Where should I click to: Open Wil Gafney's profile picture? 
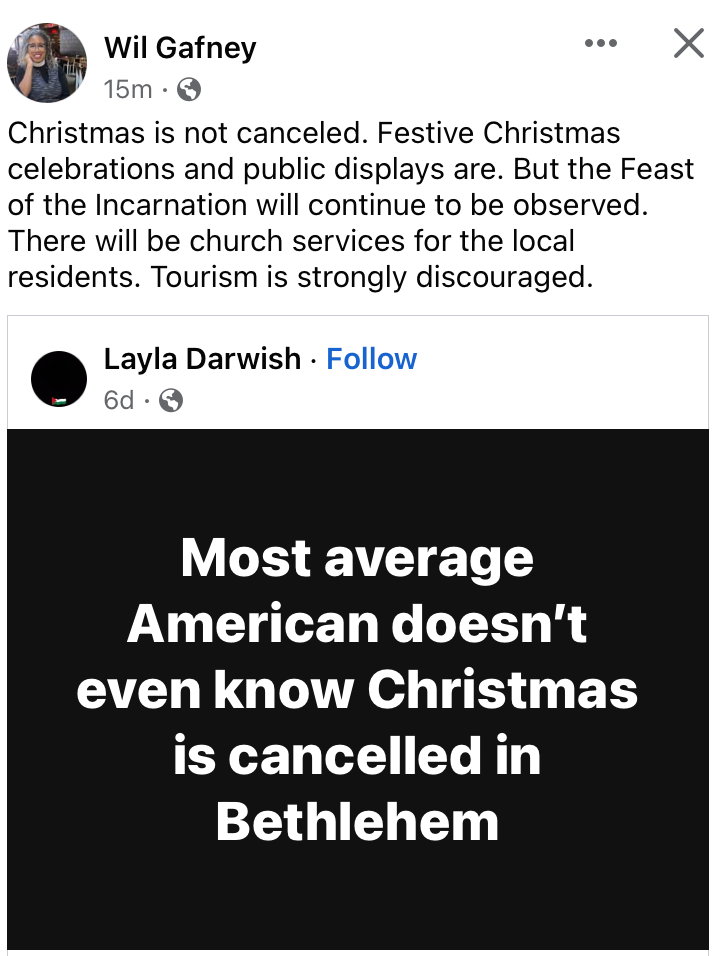(47, 63)
